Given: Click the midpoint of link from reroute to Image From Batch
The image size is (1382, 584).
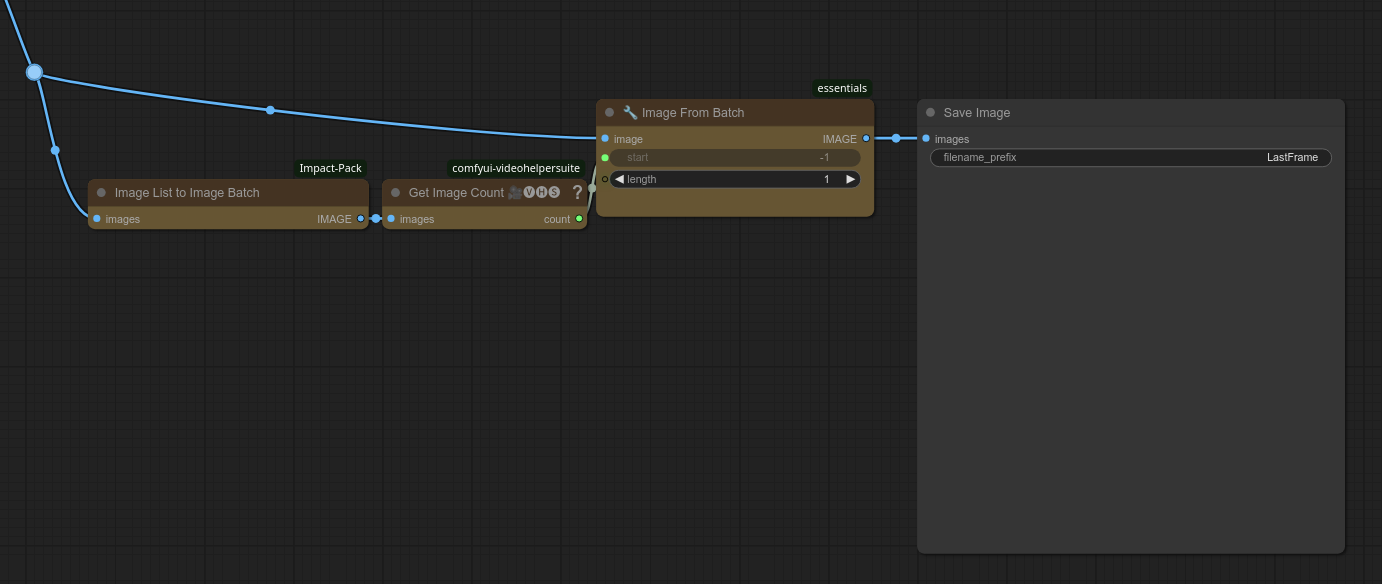Looking at the screenshot, I should [x=270, y=110].
